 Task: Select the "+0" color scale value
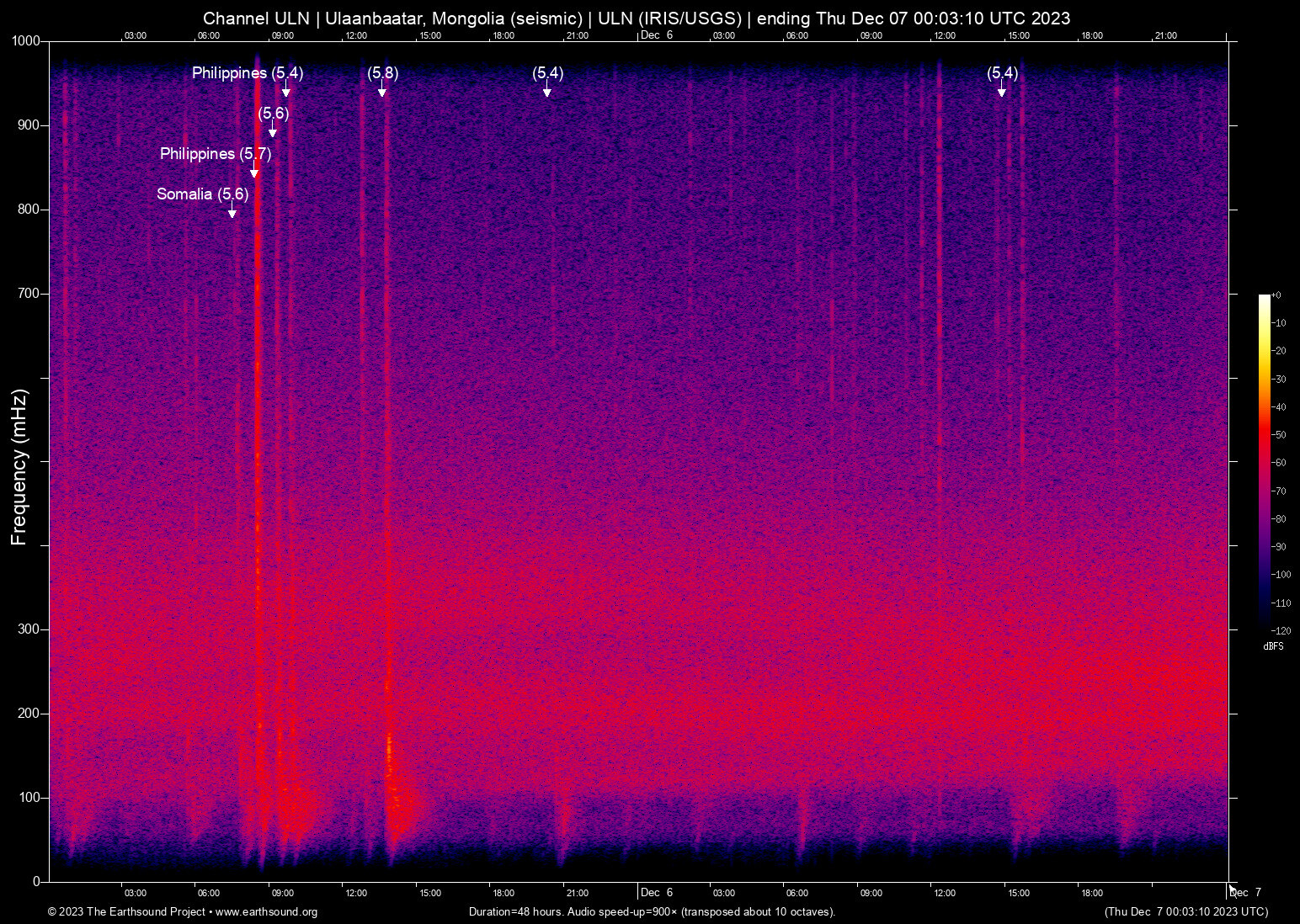pos(1276,295)
